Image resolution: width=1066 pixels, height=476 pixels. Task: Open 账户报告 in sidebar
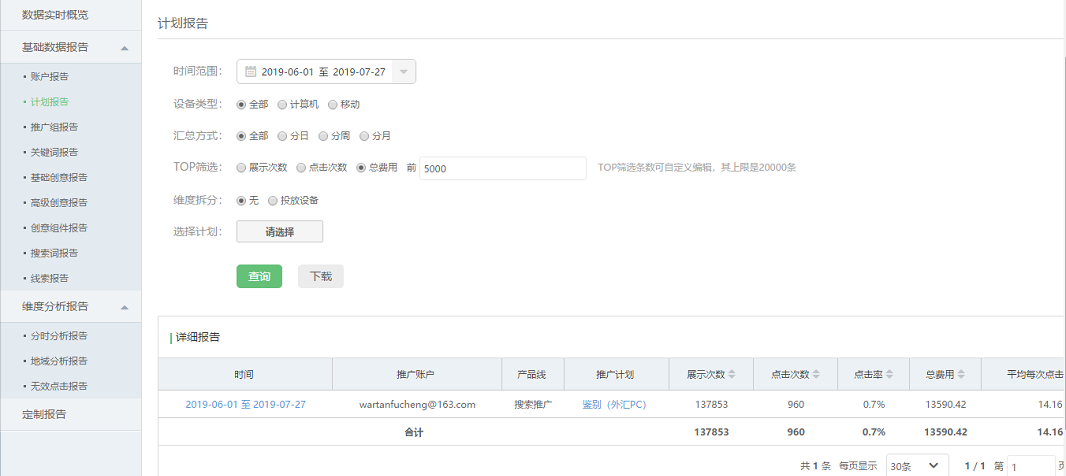(50, 77)
